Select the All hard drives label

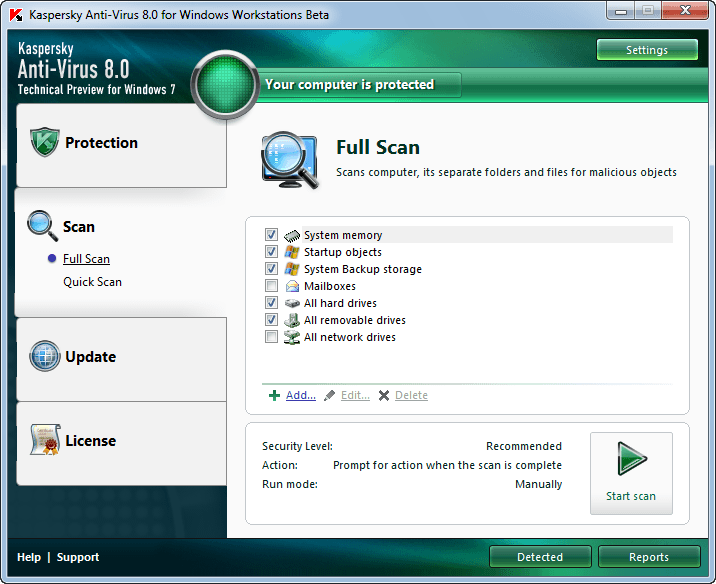coord(340,303)
